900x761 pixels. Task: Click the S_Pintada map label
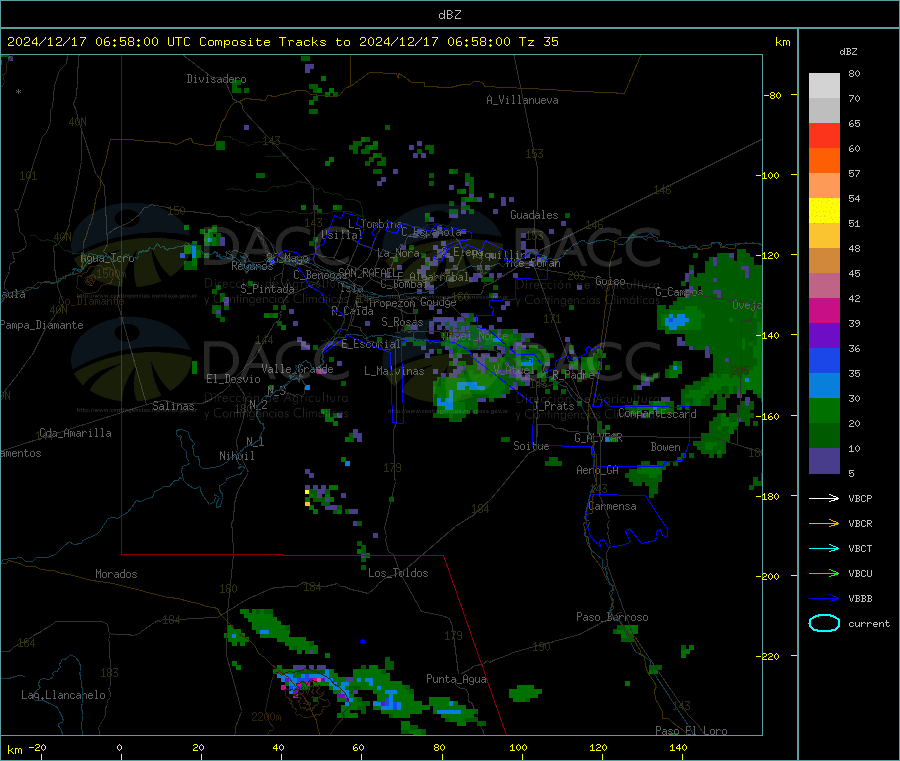(267, 289)
